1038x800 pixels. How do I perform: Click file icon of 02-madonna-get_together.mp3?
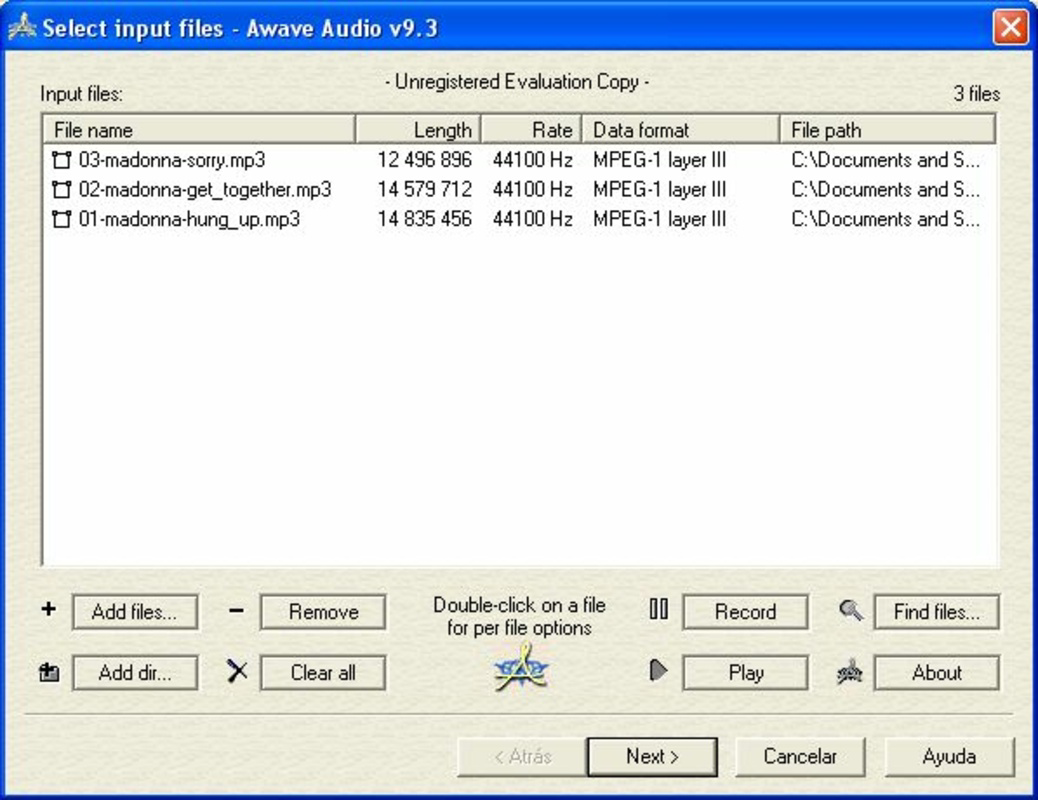click(62, 190)
